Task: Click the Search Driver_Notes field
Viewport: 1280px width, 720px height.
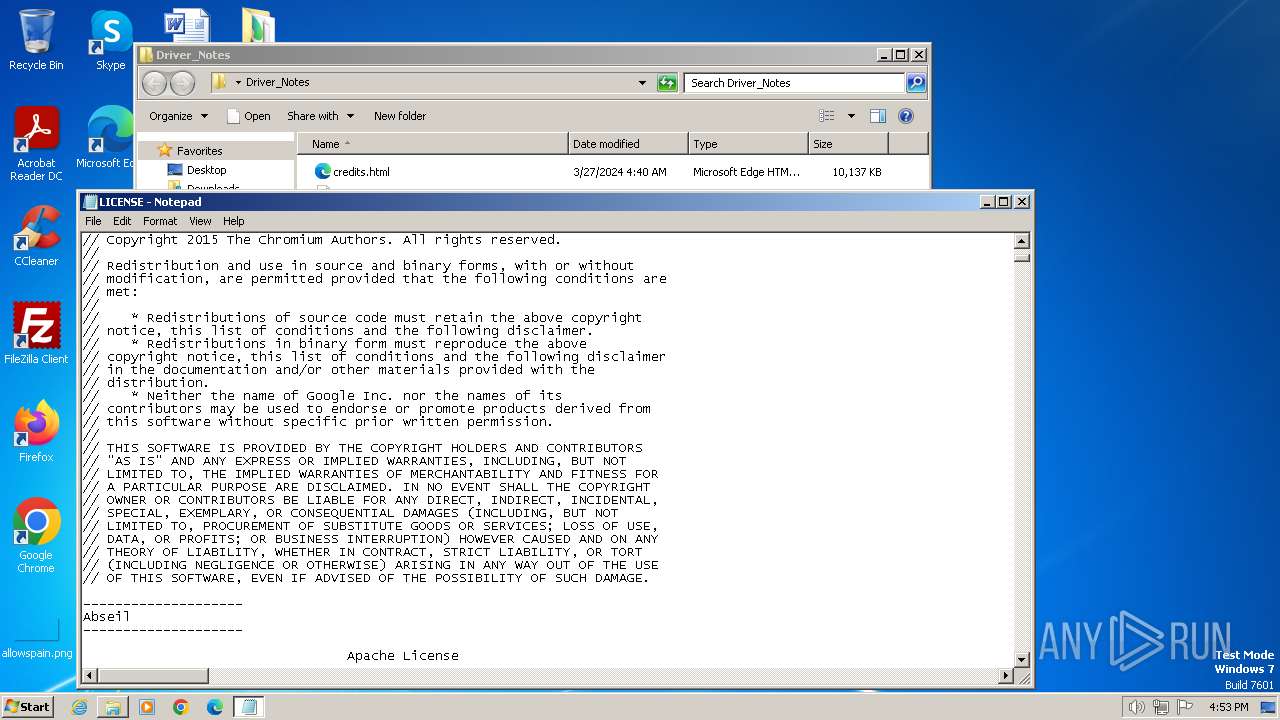Action: click(x=795, y=83)
